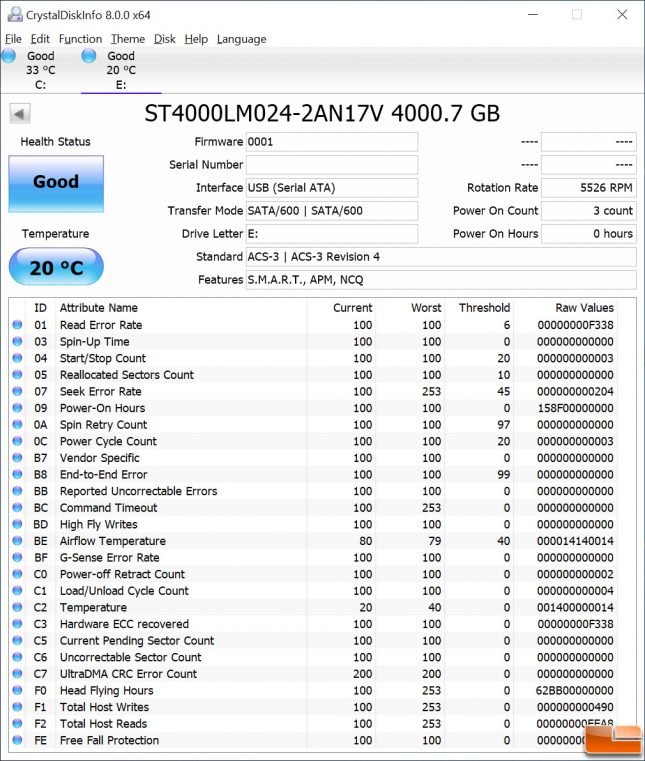Viewport: 645px width, 761px height.
Task: Click the status icon for Start/Stop Count
Action: pyautogui.click(x=17, y=358)
